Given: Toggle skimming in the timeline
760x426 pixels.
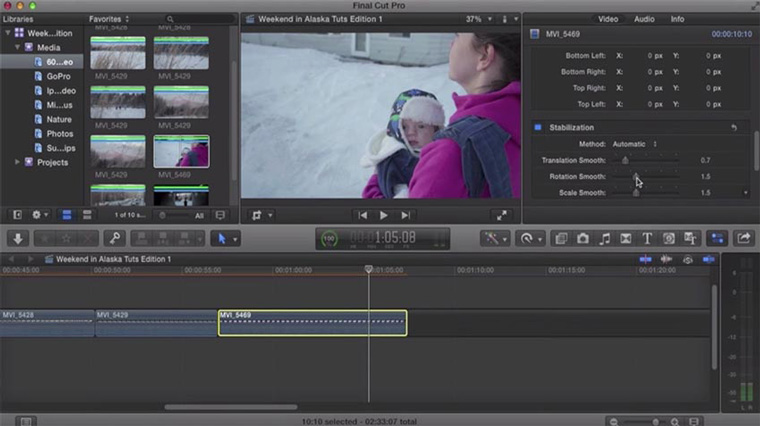Looking at the screenshot, I should point(645,259).
